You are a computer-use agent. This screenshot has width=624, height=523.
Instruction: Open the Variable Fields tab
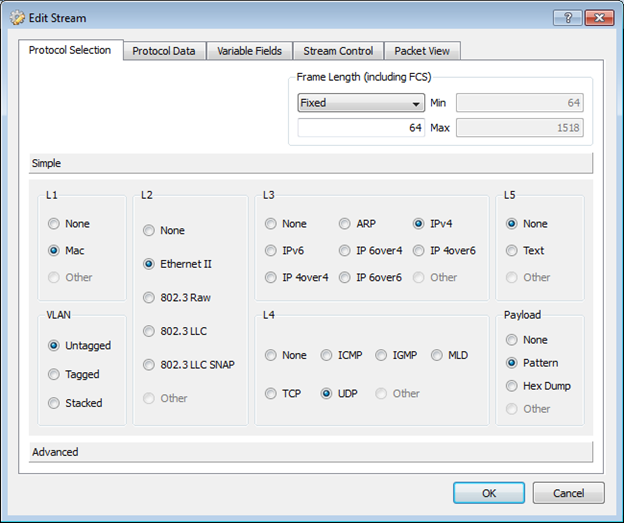point(250,51)
